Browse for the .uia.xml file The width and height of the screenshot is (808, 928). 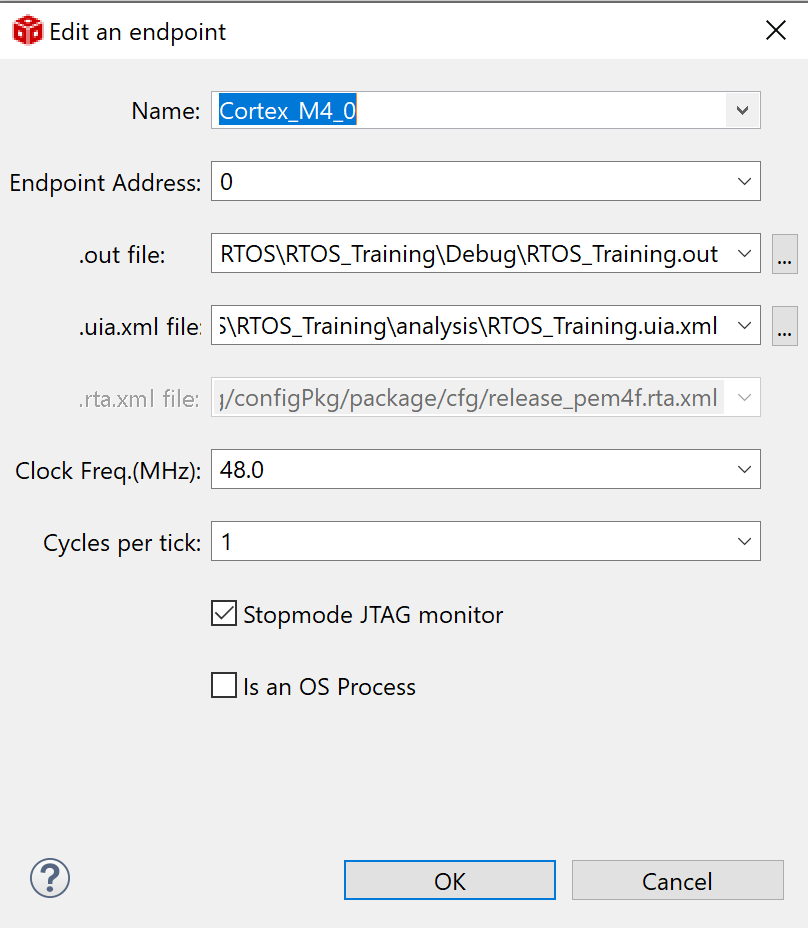785,327
